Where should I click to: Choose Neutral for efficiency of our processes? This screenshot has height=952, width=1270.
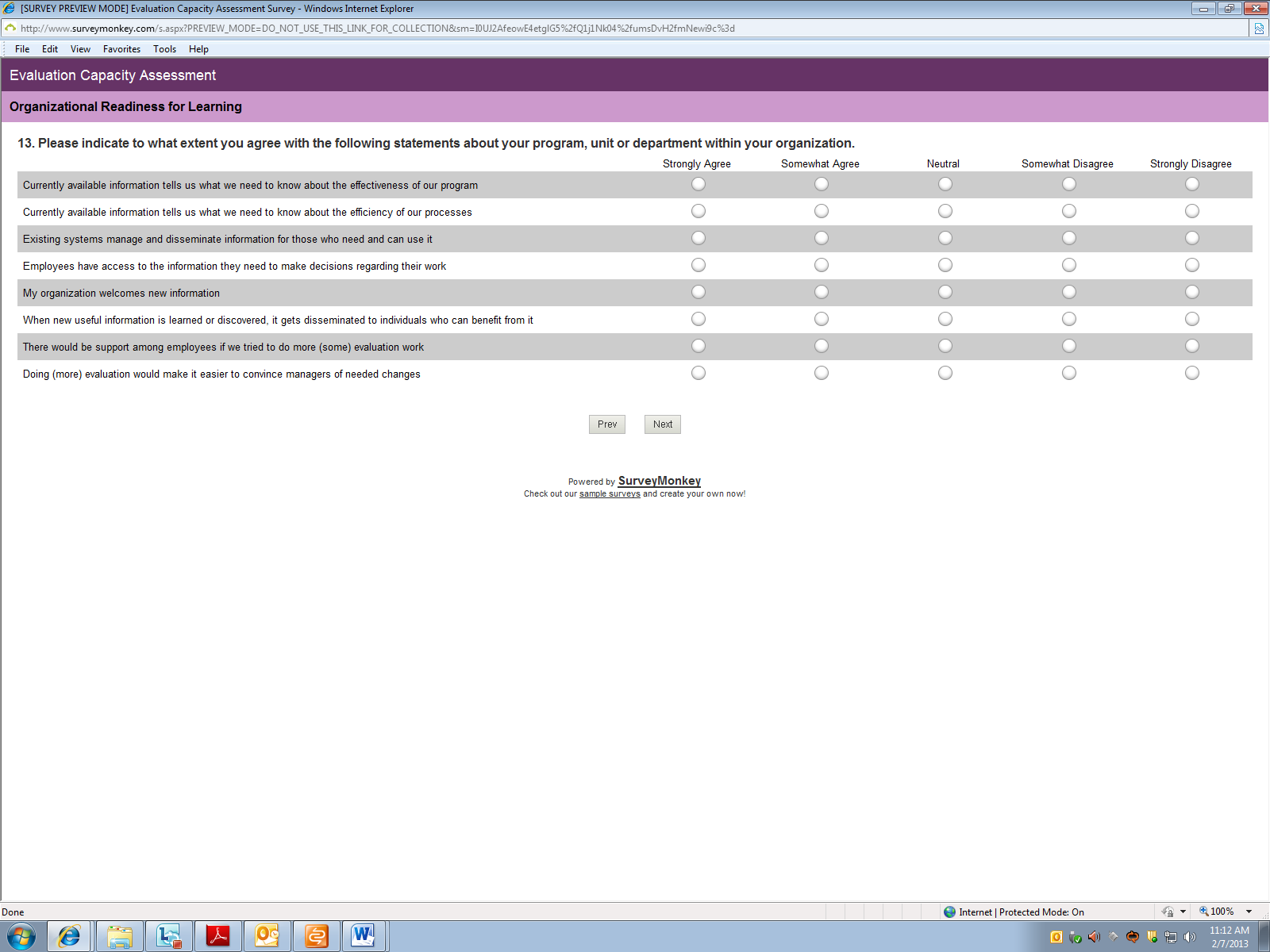tap(945, 211)
